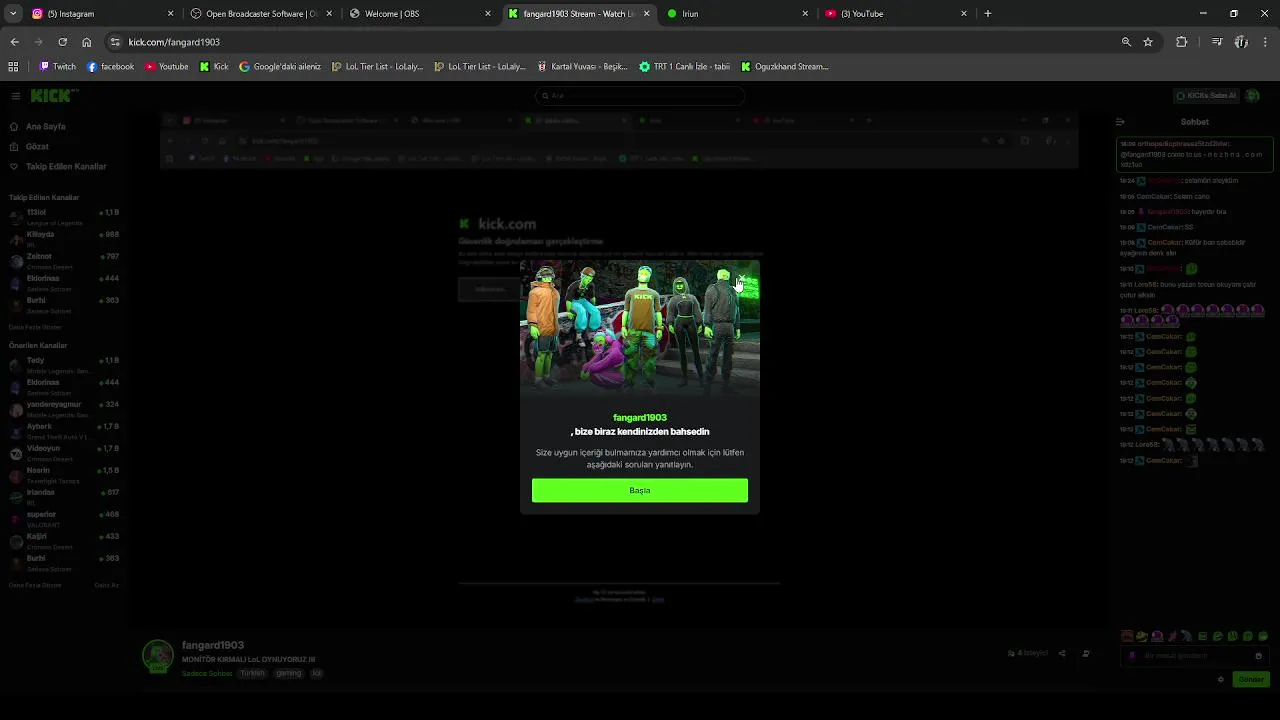Image resolution: width=1280 pixels, height=720 pixels.
Task: Open the apps grid in bookmarks bar
Action: (13, 67)
